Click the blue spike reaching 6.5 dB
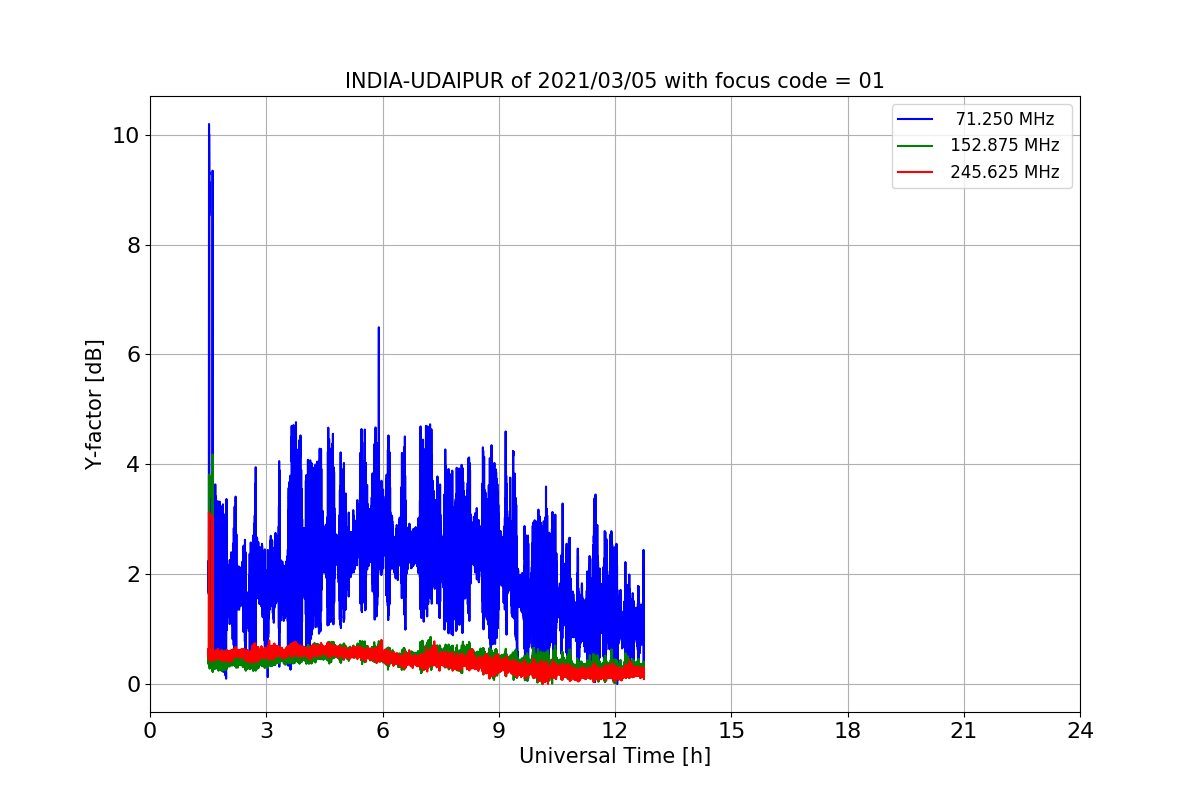1200x800 pixels. pyautogui.click(x=378, y=330)
